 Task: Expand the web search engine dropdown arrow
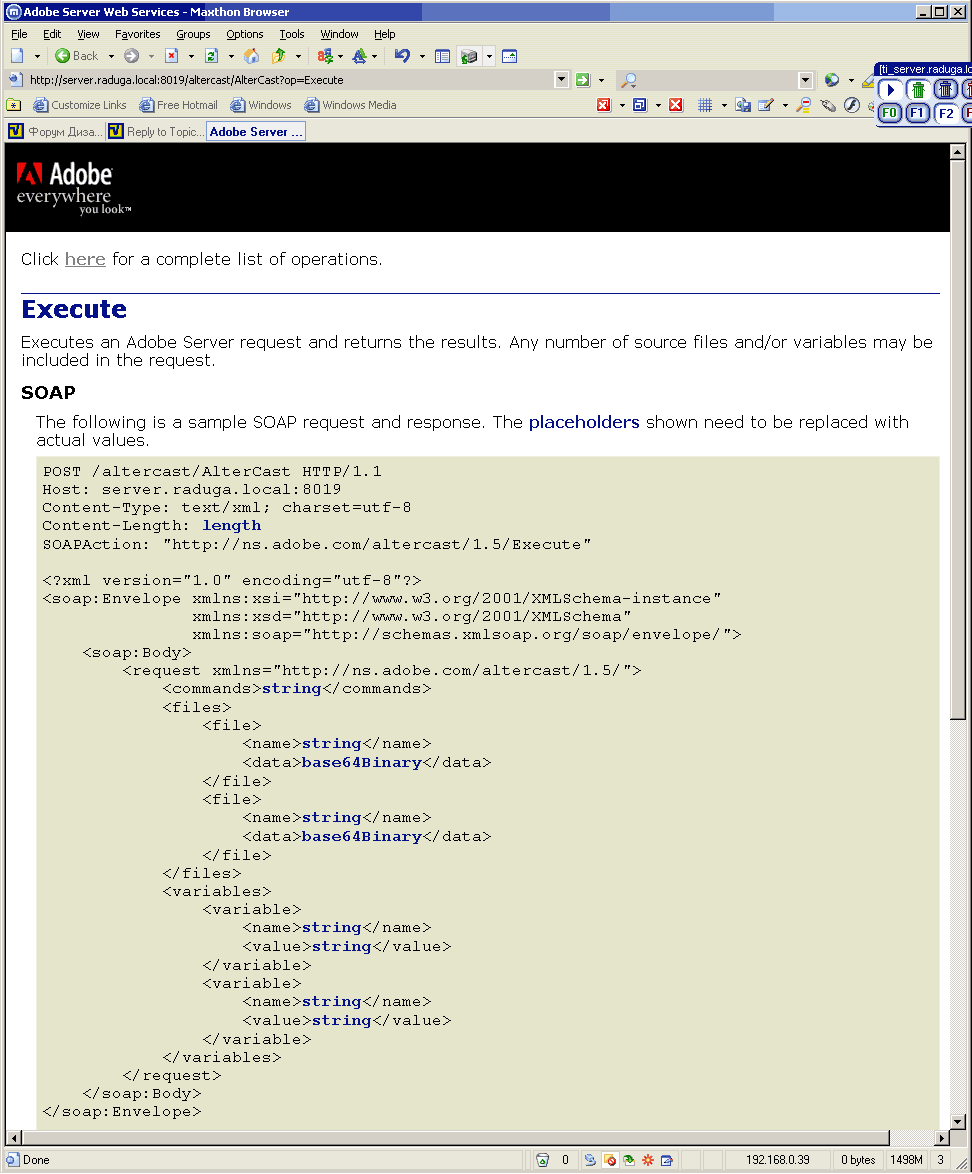[x=851, y=80]
